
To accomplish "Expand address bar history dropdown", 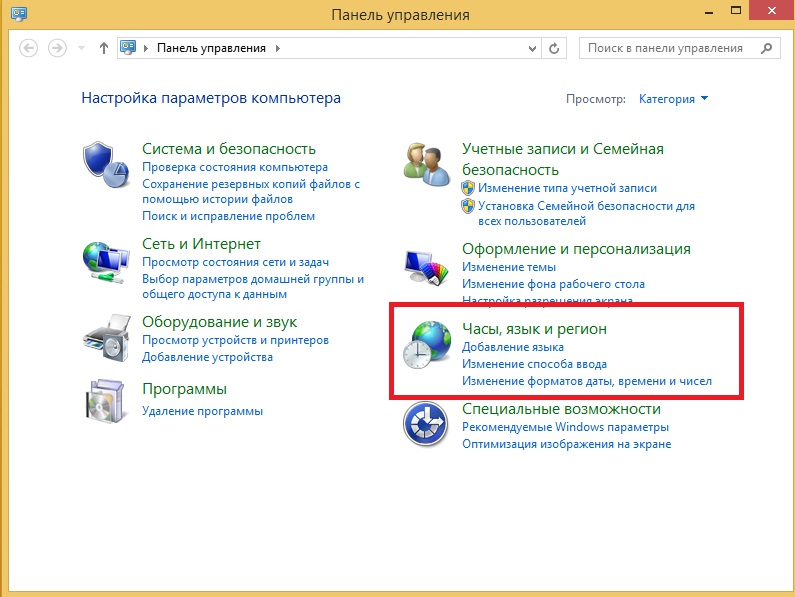I will [532, 49].
